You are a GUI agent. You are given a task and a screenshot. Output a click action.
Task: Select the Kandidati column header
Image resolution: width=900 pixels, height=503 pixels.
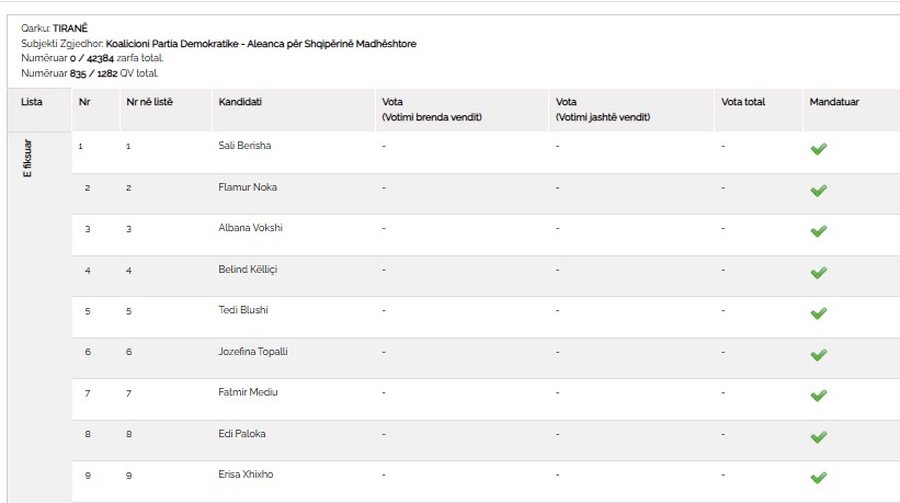point(240,102)
